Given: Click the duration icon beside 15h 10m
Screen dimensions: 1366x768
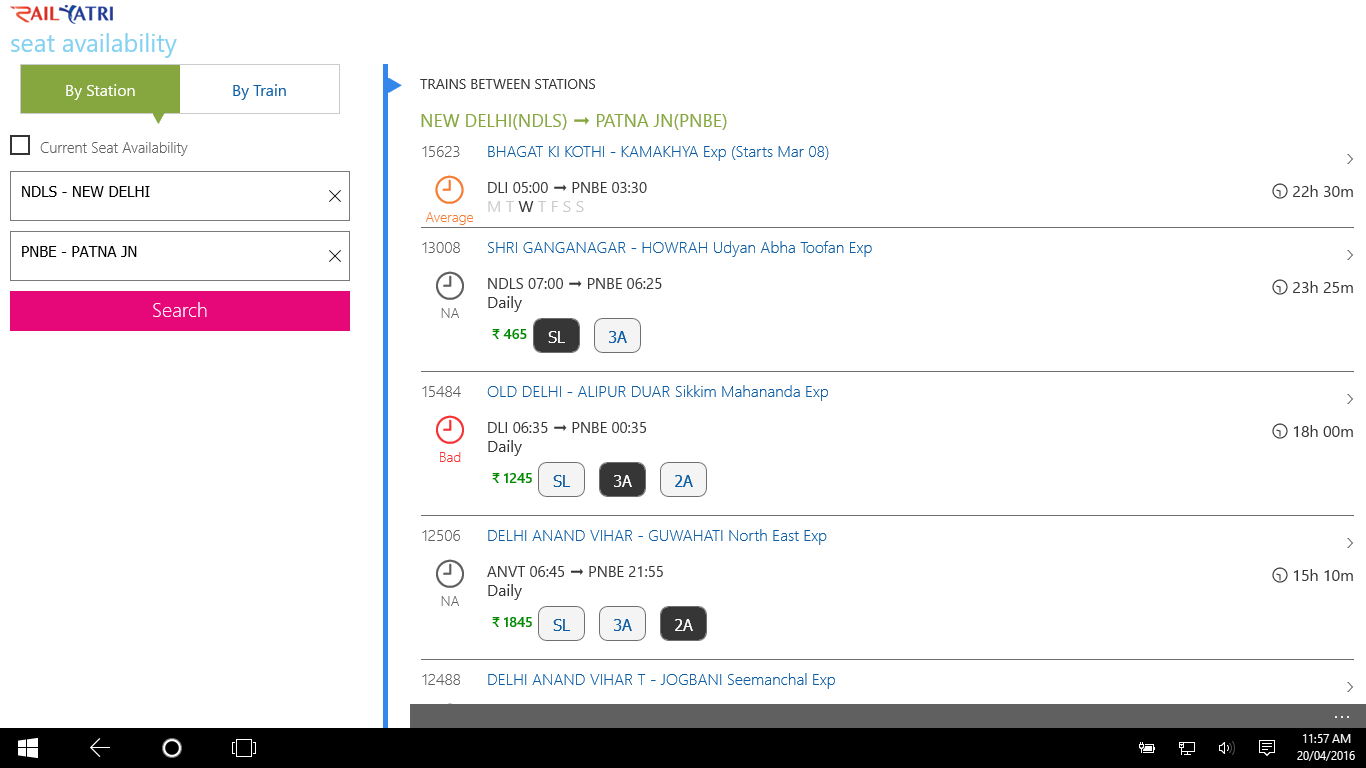Looking at the screenshot, I should click(1279, 576).
